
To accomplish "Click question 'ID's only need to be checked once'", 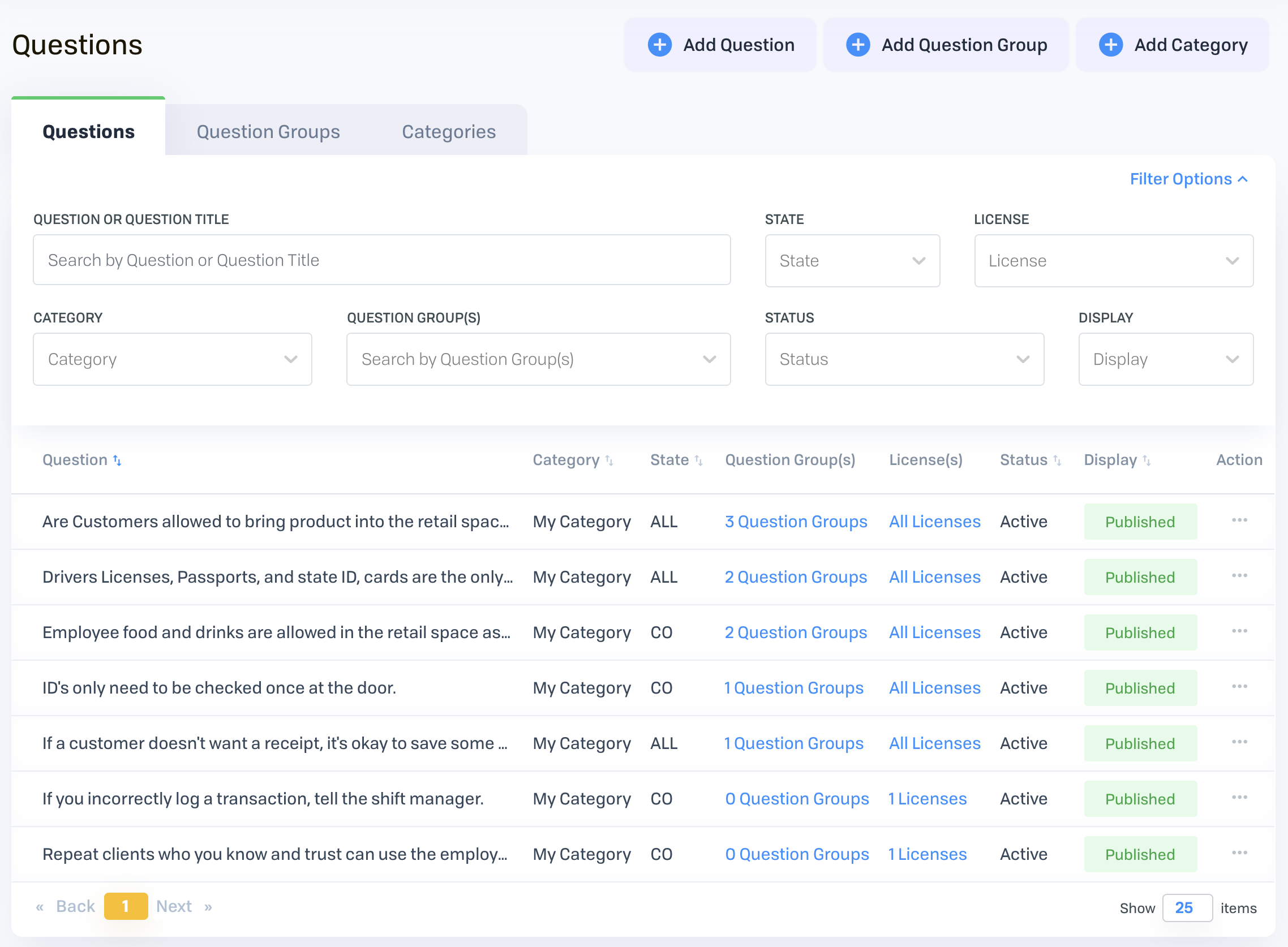I will point(219,688).
